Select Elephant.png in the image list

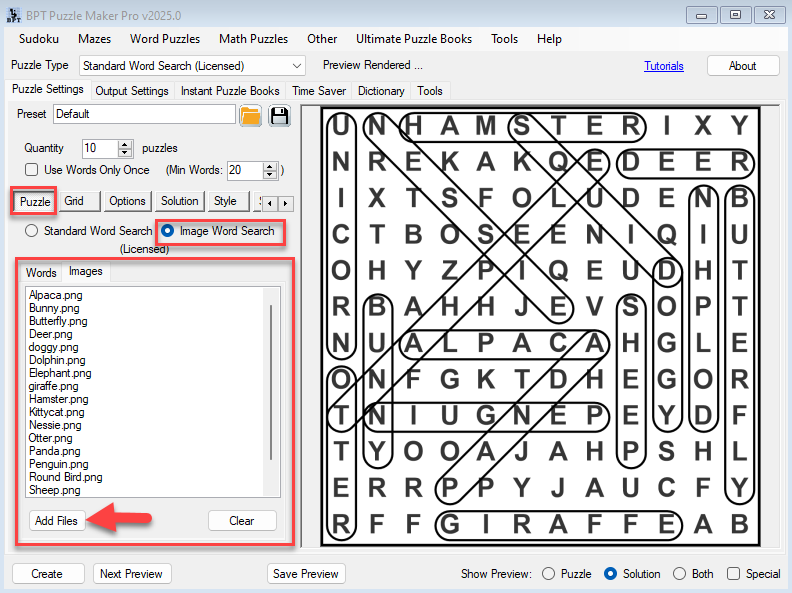(60, 373)
